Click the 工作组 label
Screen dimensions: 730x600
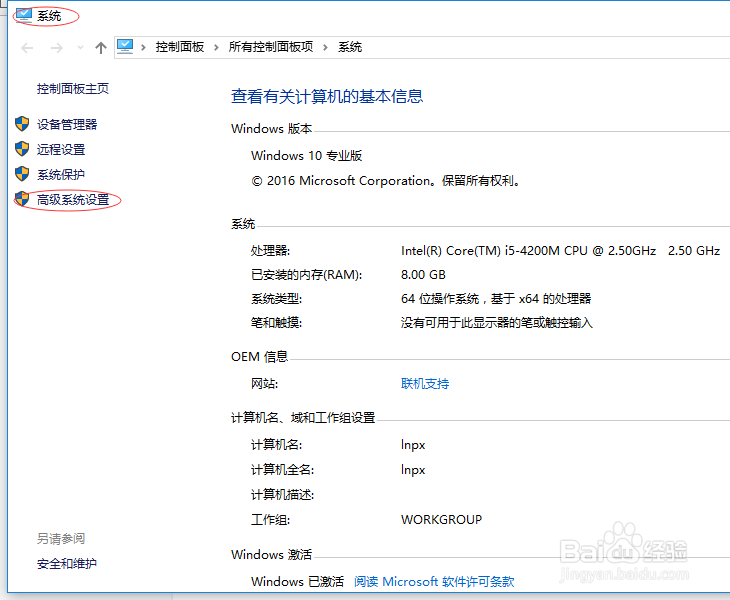270,519
